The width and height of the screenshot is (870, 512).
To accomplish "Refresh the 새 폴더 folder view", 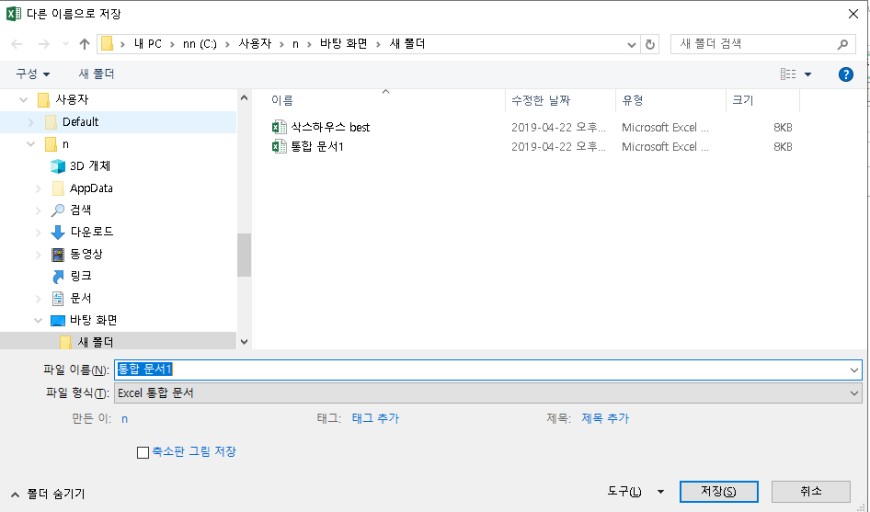I will tap(650, 44).
